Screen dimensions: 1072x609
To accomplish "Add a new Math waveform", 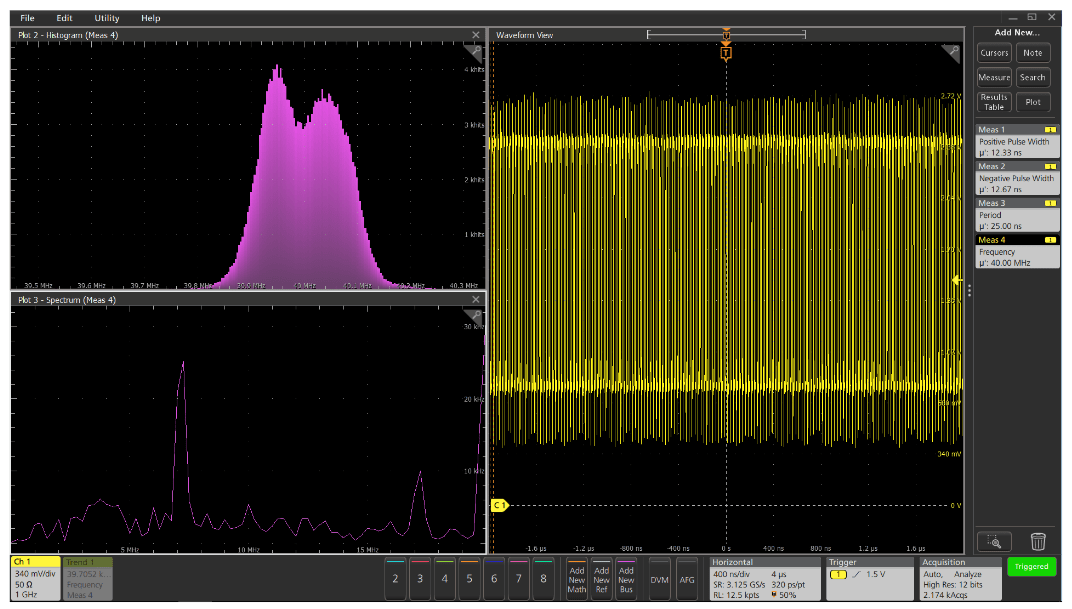I will 578,578.
